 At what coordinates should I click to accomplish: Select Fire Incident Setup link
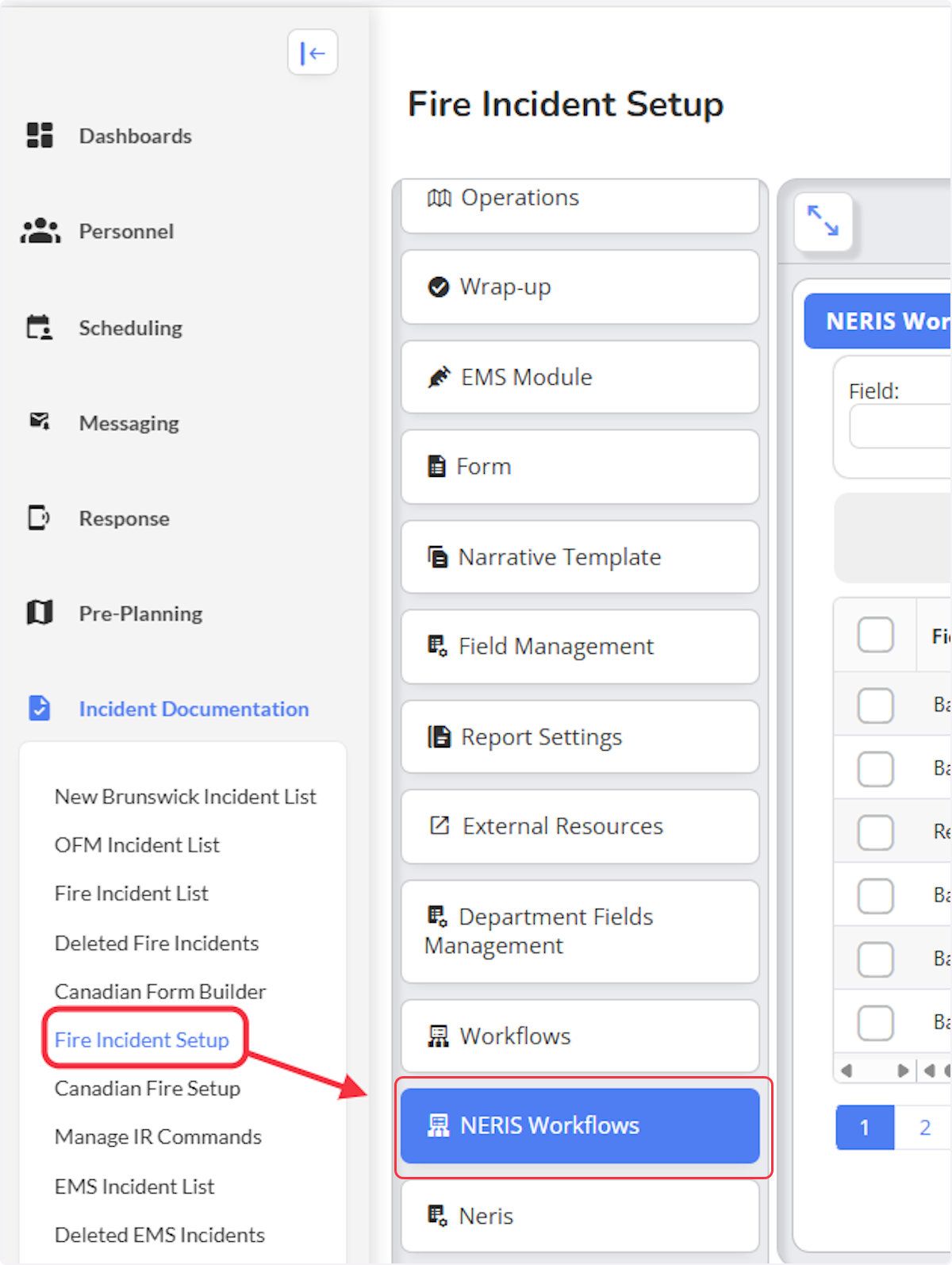tap(141, 1040)
